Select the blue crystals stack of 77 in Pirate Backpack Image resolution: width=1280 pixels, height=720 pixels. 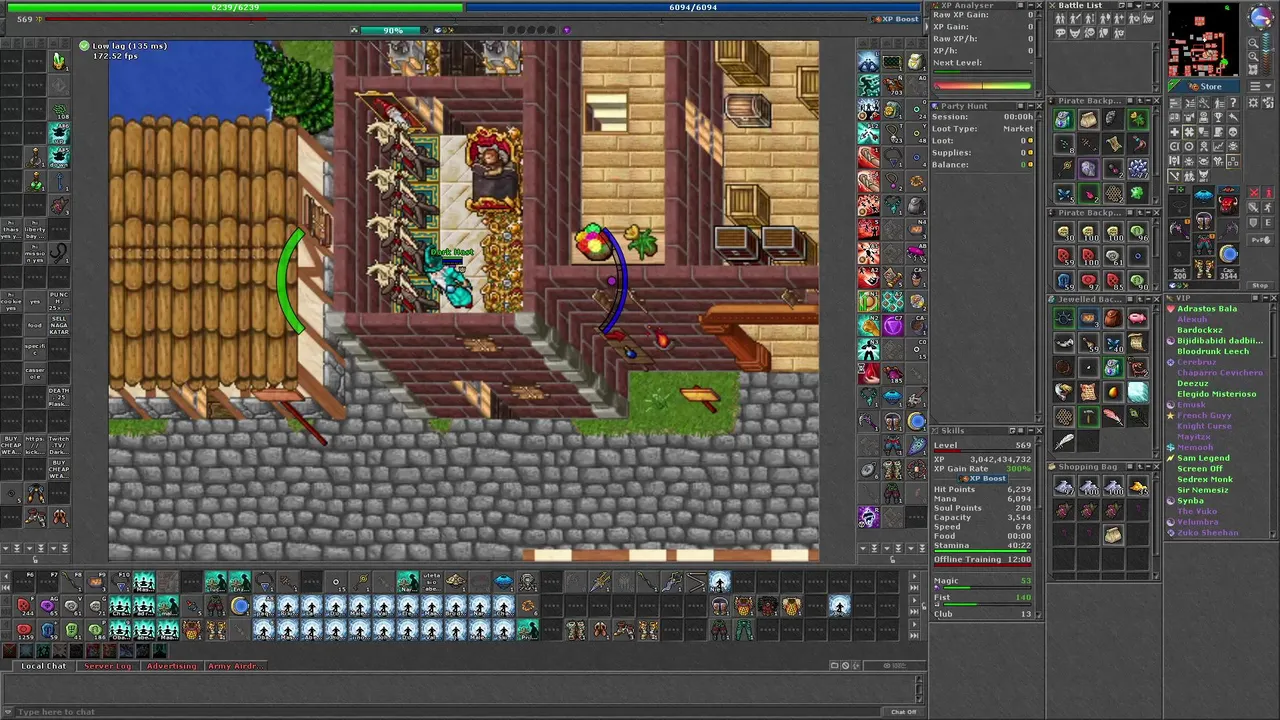[x=1138, y=168]
